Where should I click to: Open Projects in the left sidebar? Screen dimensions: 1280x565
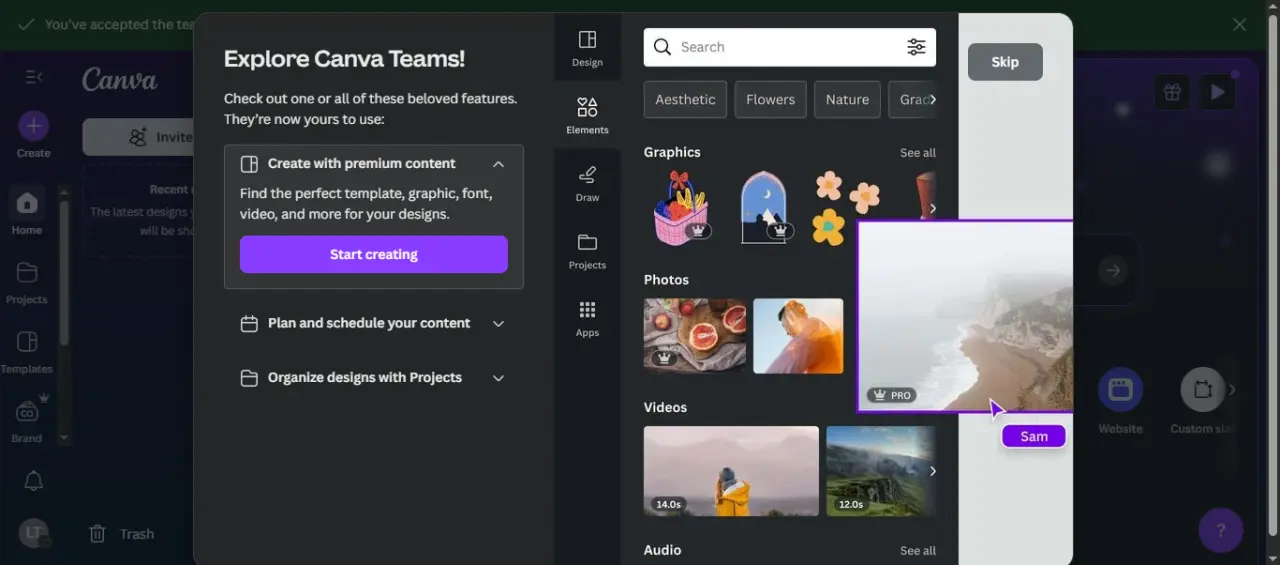(x=27, y=282)
